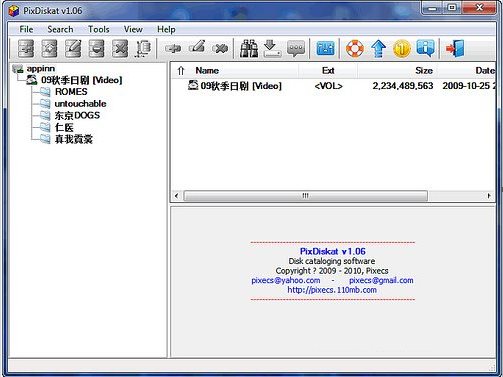Sort the list by the Size column header
This screenshot has height=377, width=503.
424,71
